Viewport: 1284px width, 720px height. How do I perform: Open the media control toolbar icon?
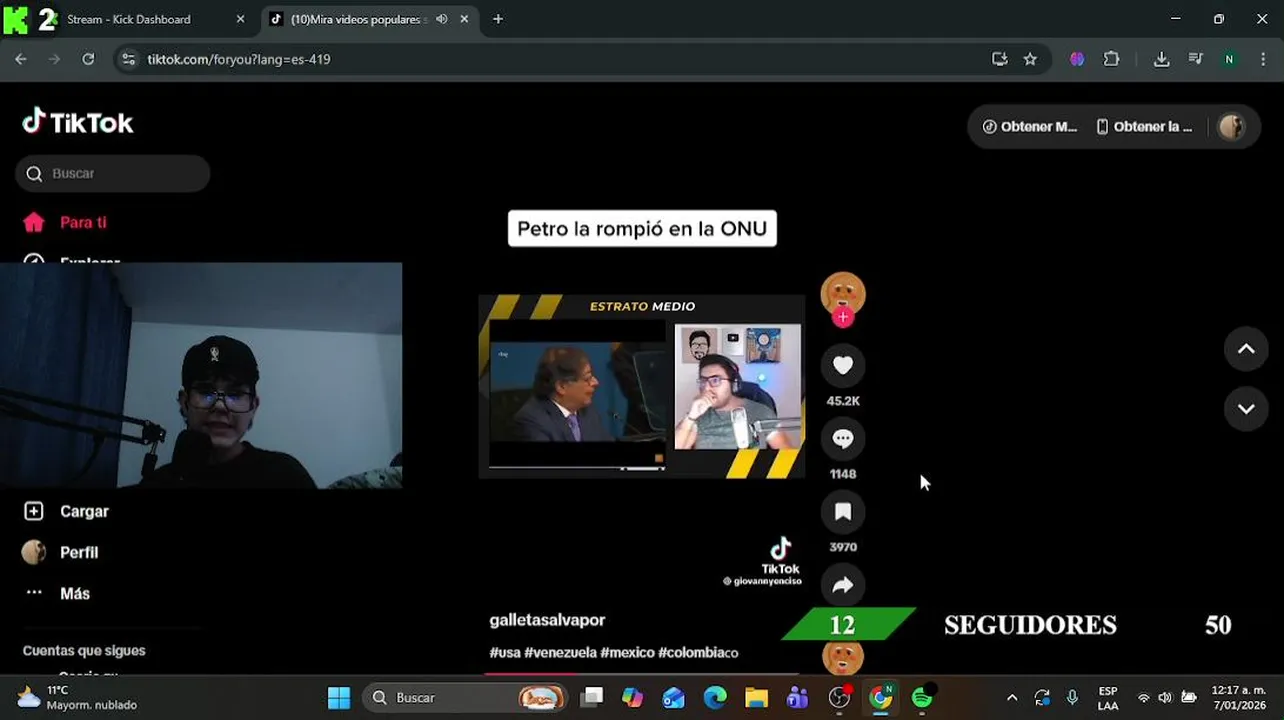tap(1195, 59)
